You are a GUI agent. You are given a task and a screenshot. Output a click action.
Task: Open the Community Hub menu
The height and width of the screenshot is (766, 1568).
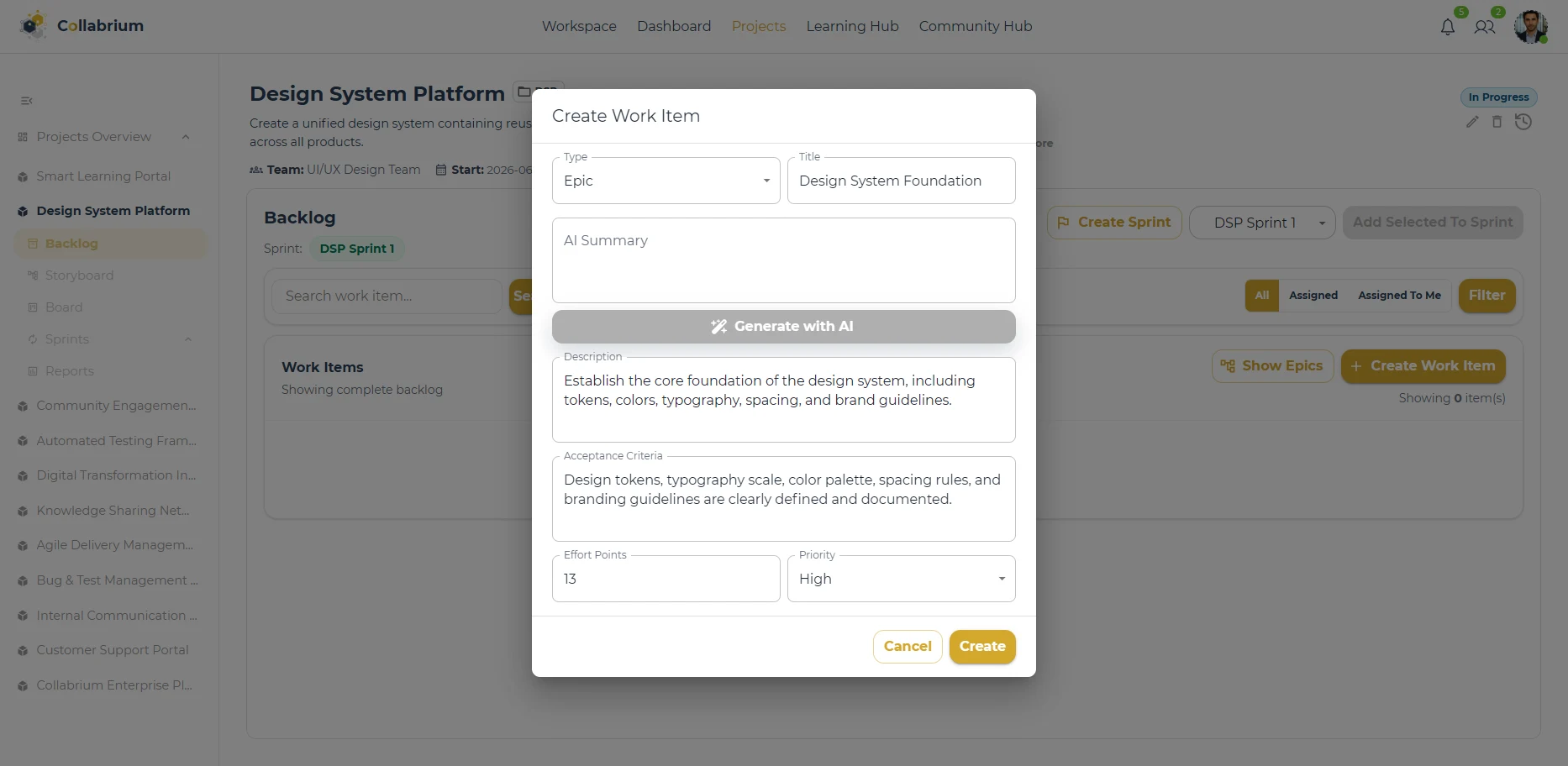pos(975,26)
